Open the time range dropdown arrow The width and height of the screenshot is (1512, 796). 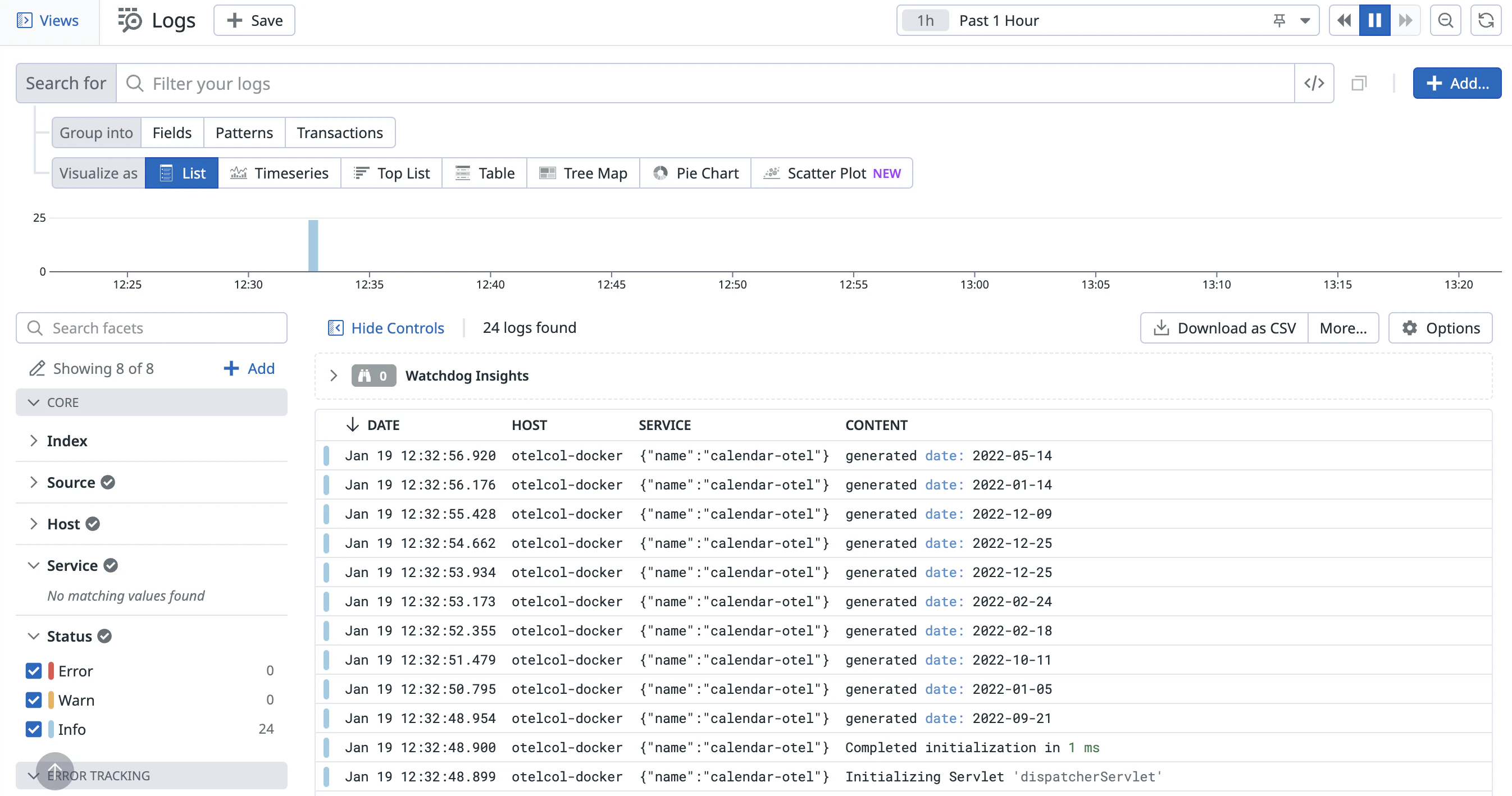point(1304,21)
